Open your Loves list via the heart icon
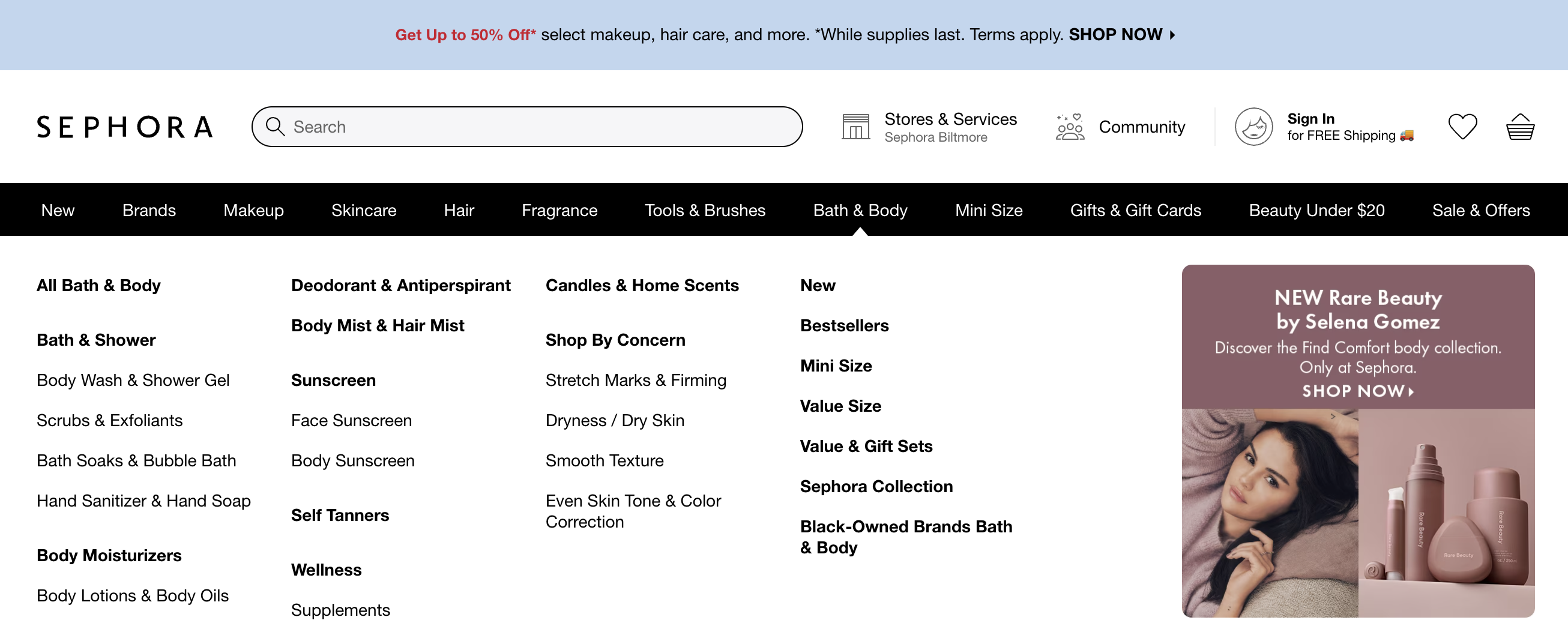Viewport: 1568px width, 626px height. coord(1464,126)
